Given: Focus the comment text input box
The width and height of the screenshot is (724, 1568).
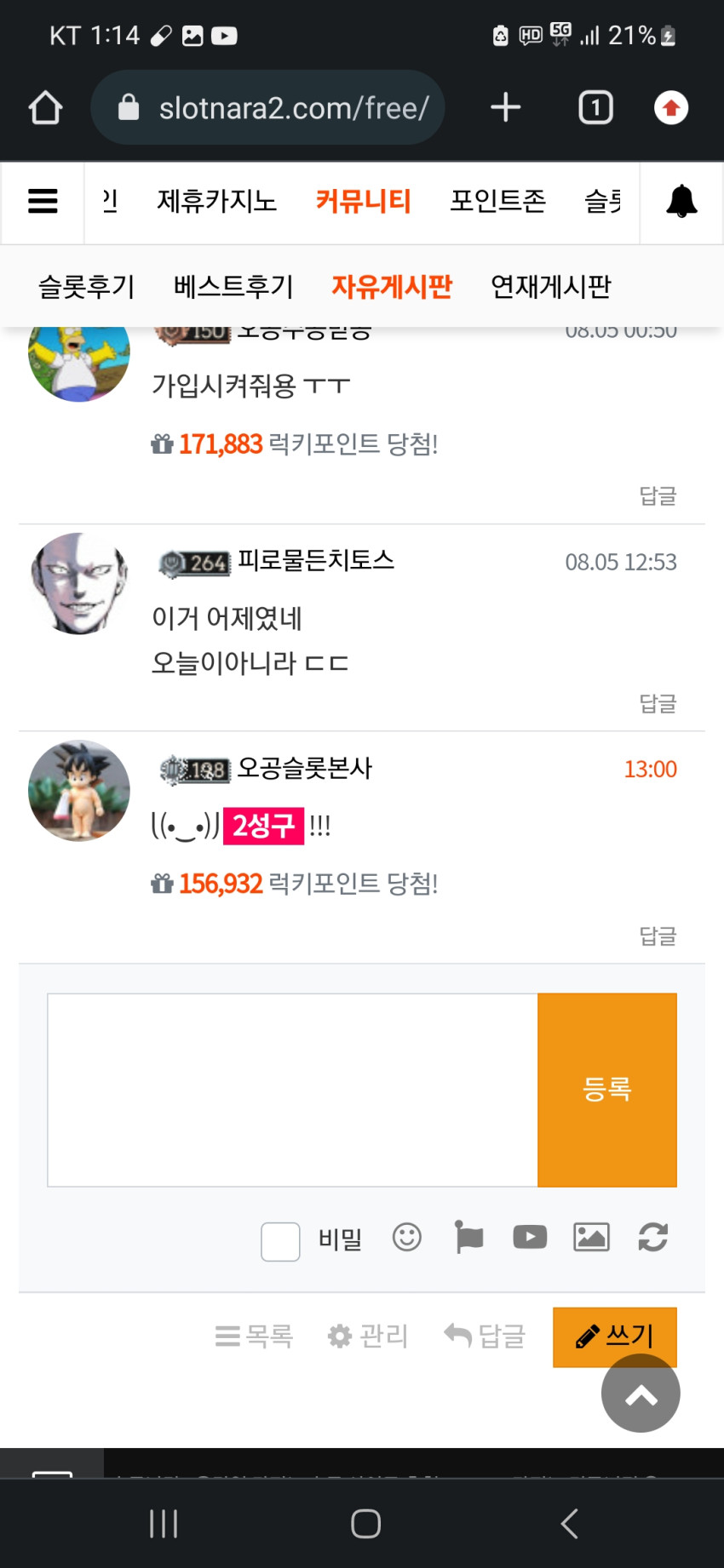Looking at the screenshot, I should pyautogui.click(x=292, y=1090).
